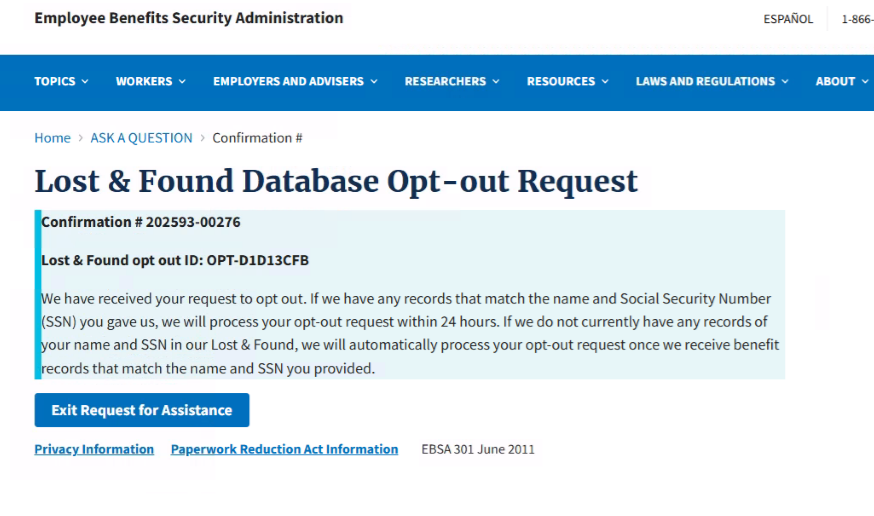Screen dimensions: 874x516
Task: Click the confirmation number 202593-00276
Action: tap(193, 222)
